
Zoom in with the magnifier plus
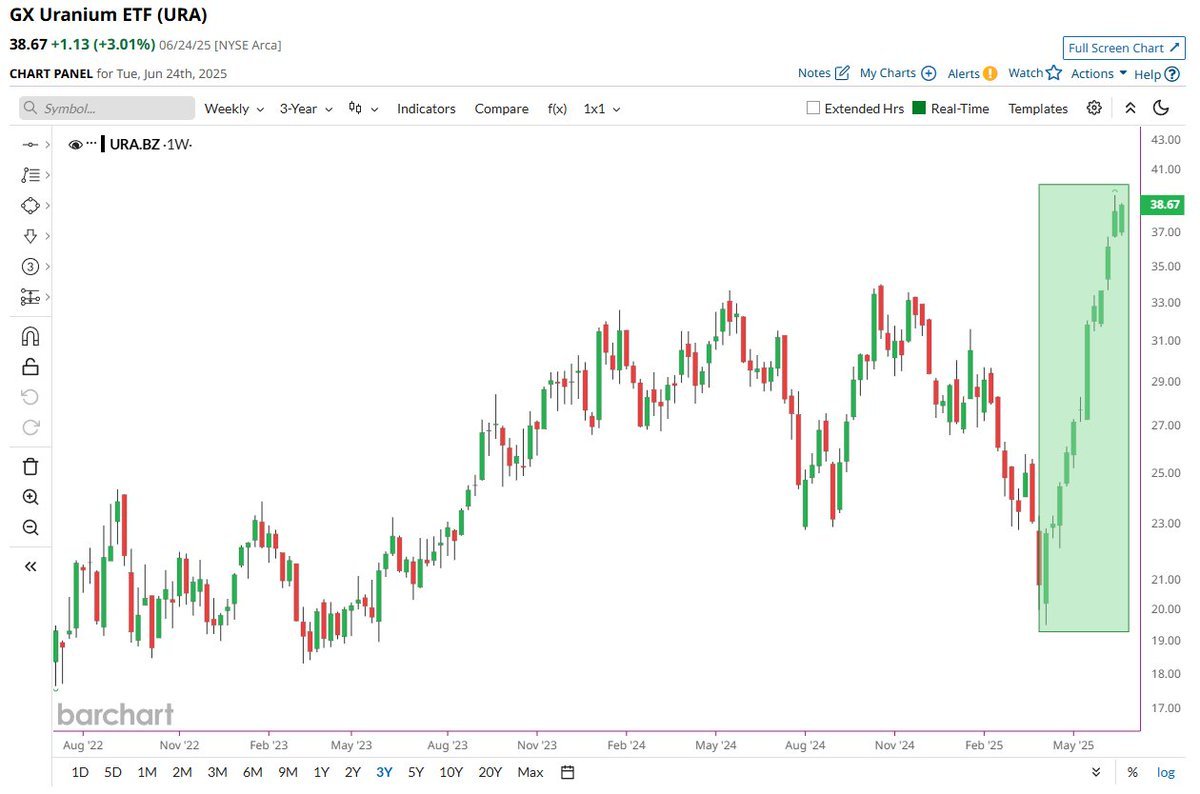30,497
